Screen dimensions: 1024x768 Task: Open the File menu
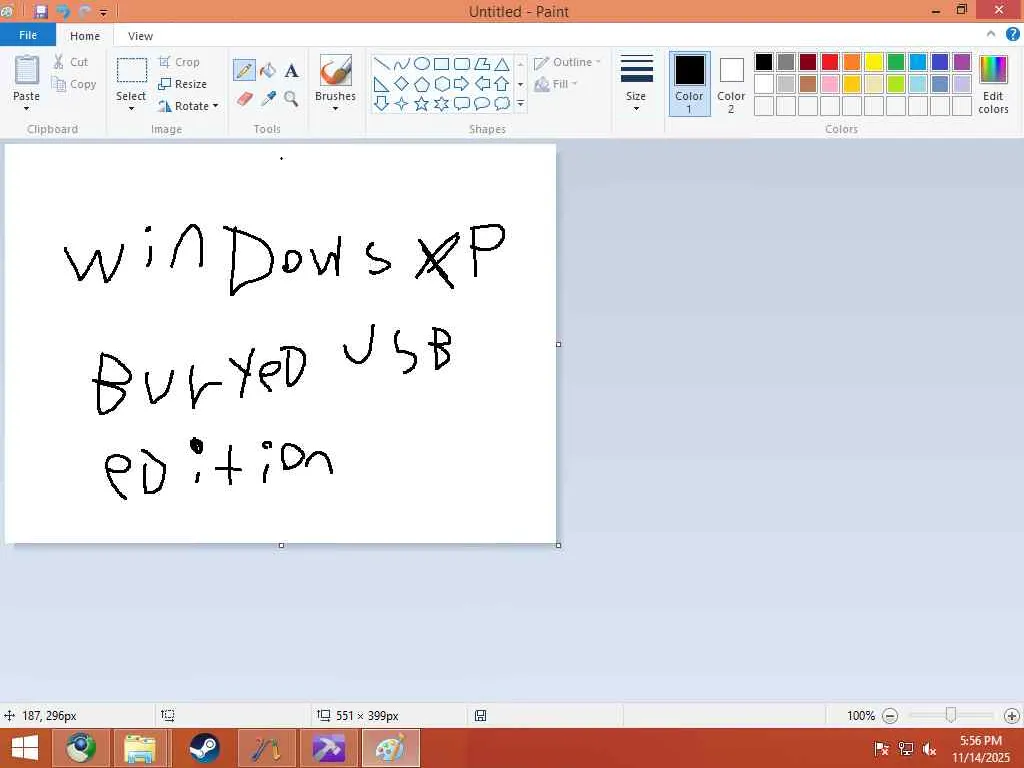click(x=28, y=35)
